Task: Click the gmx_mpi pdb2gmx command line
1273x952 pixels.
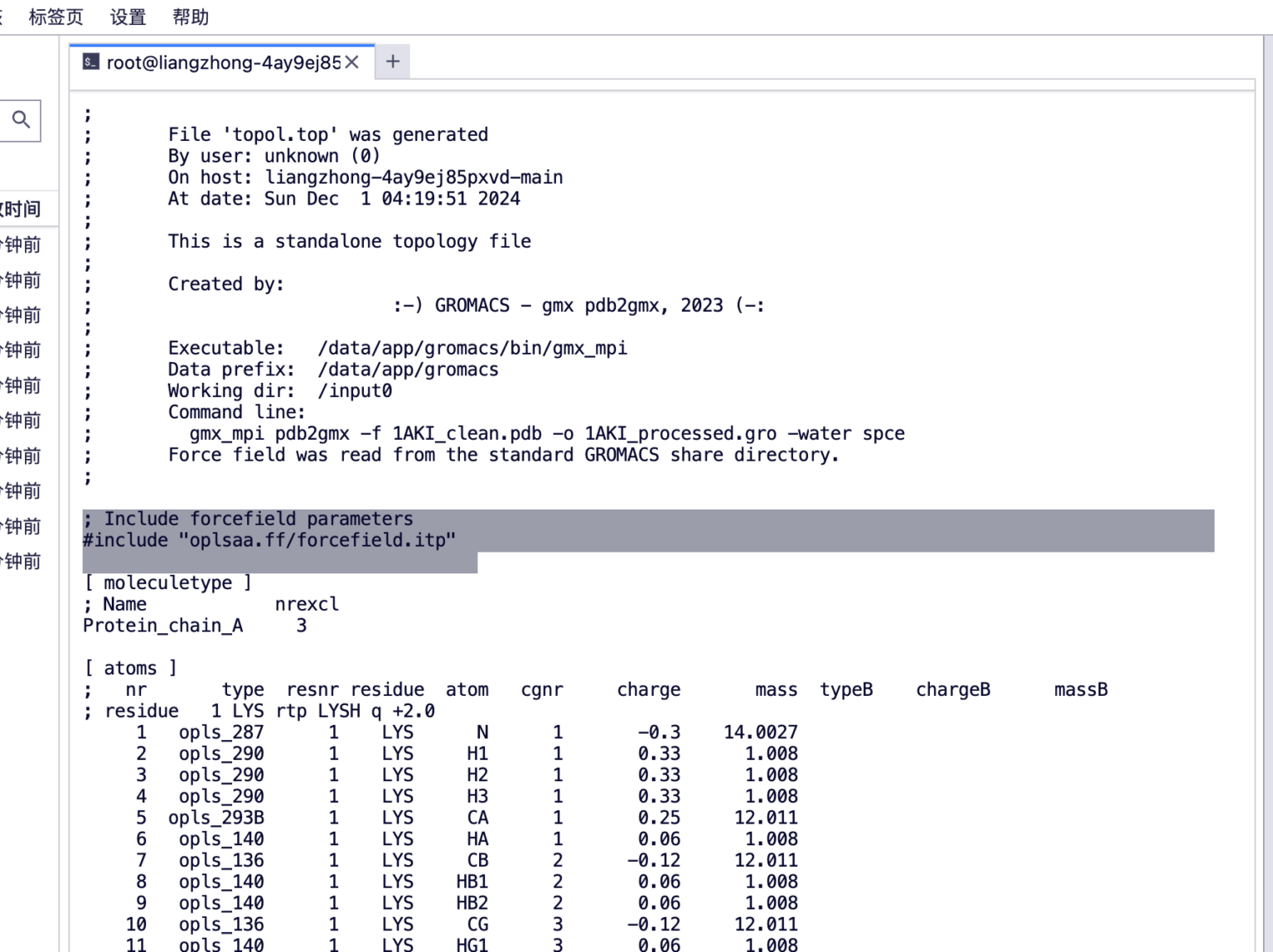Action: pyautogui.click(x=546, y=434)
